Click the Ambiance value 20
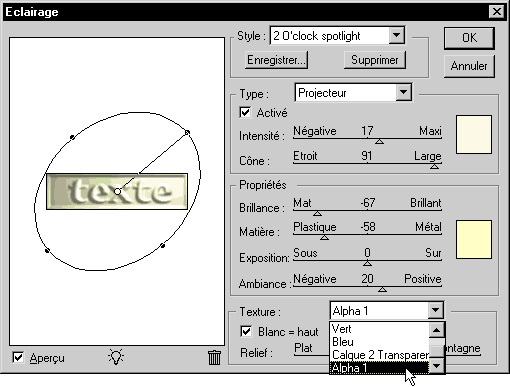510x387 pixels. pyautogui.click(x=367, y=278)
